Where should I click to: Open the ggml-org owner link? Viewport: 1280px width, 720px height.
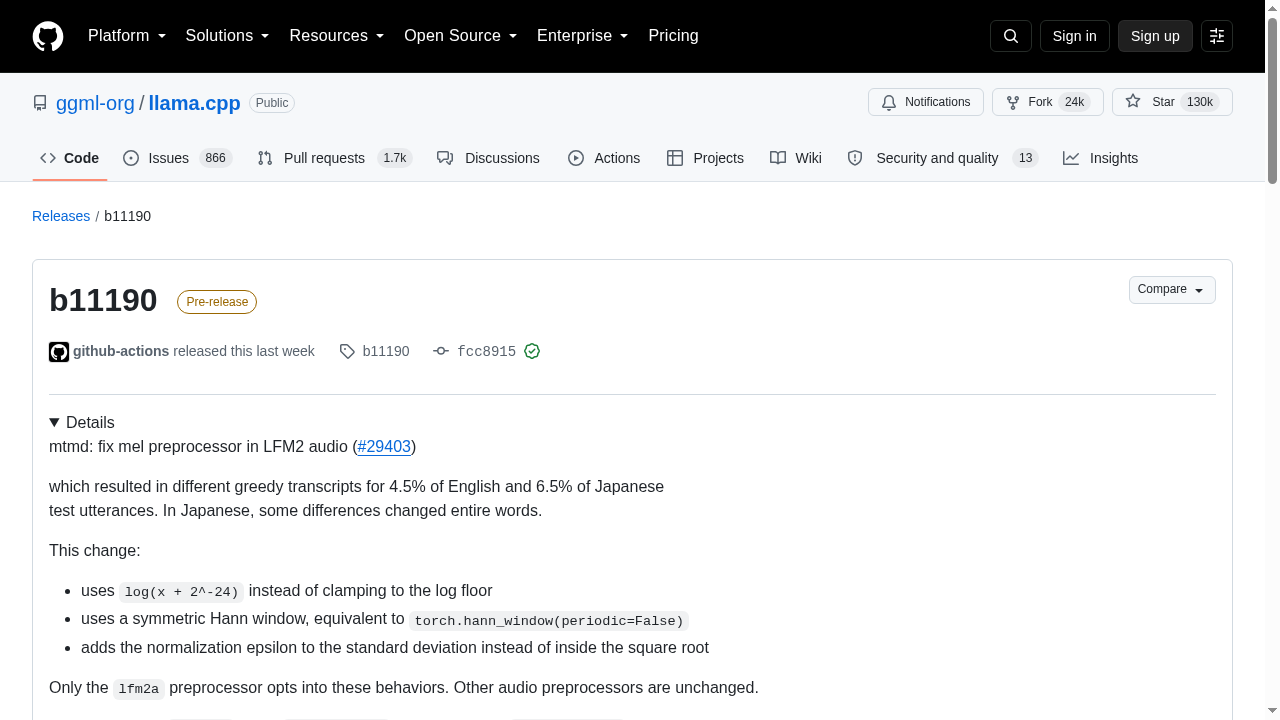coord(95,103)
